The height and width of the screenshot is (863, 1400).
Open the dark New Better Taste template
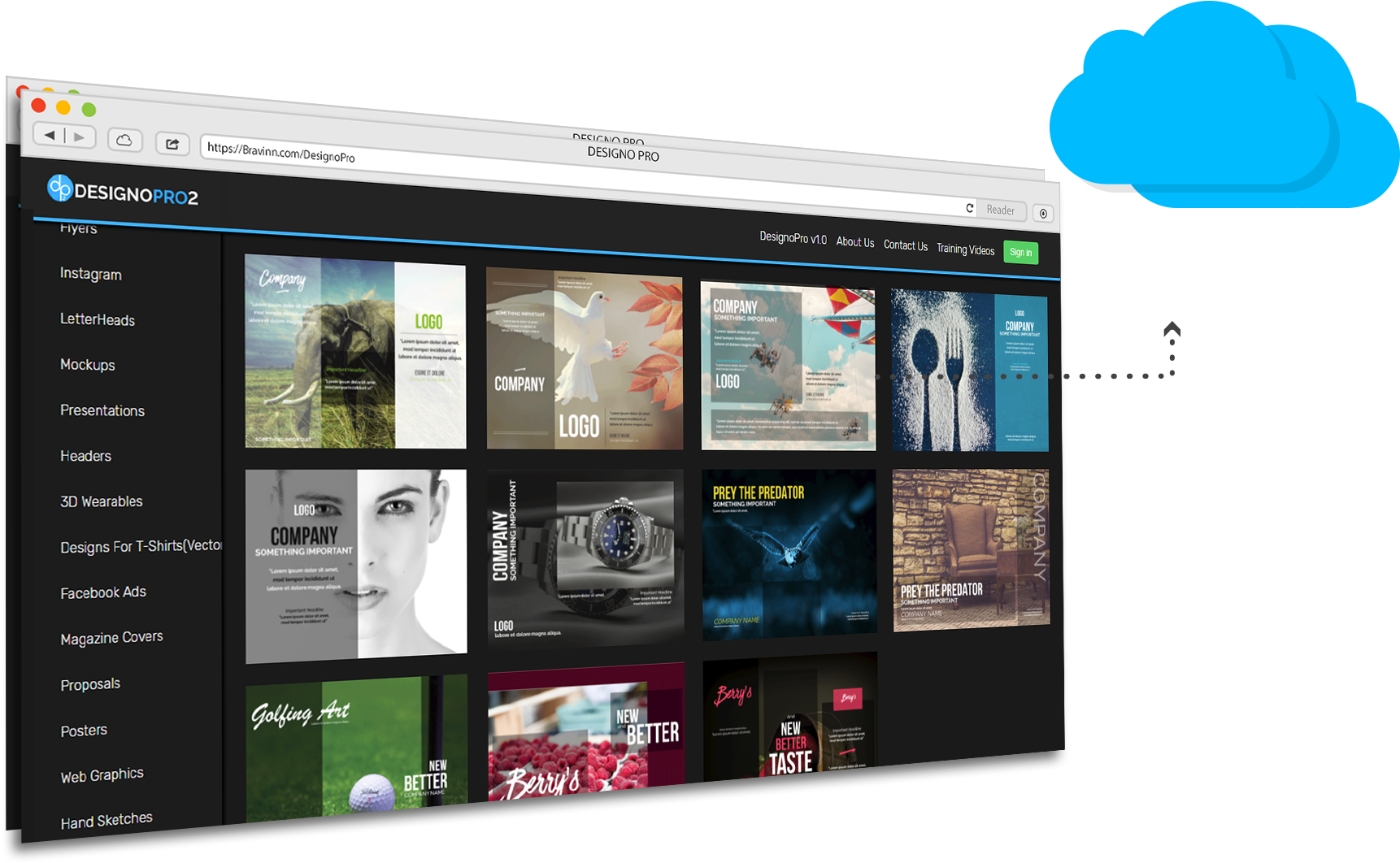click(789, 716)
